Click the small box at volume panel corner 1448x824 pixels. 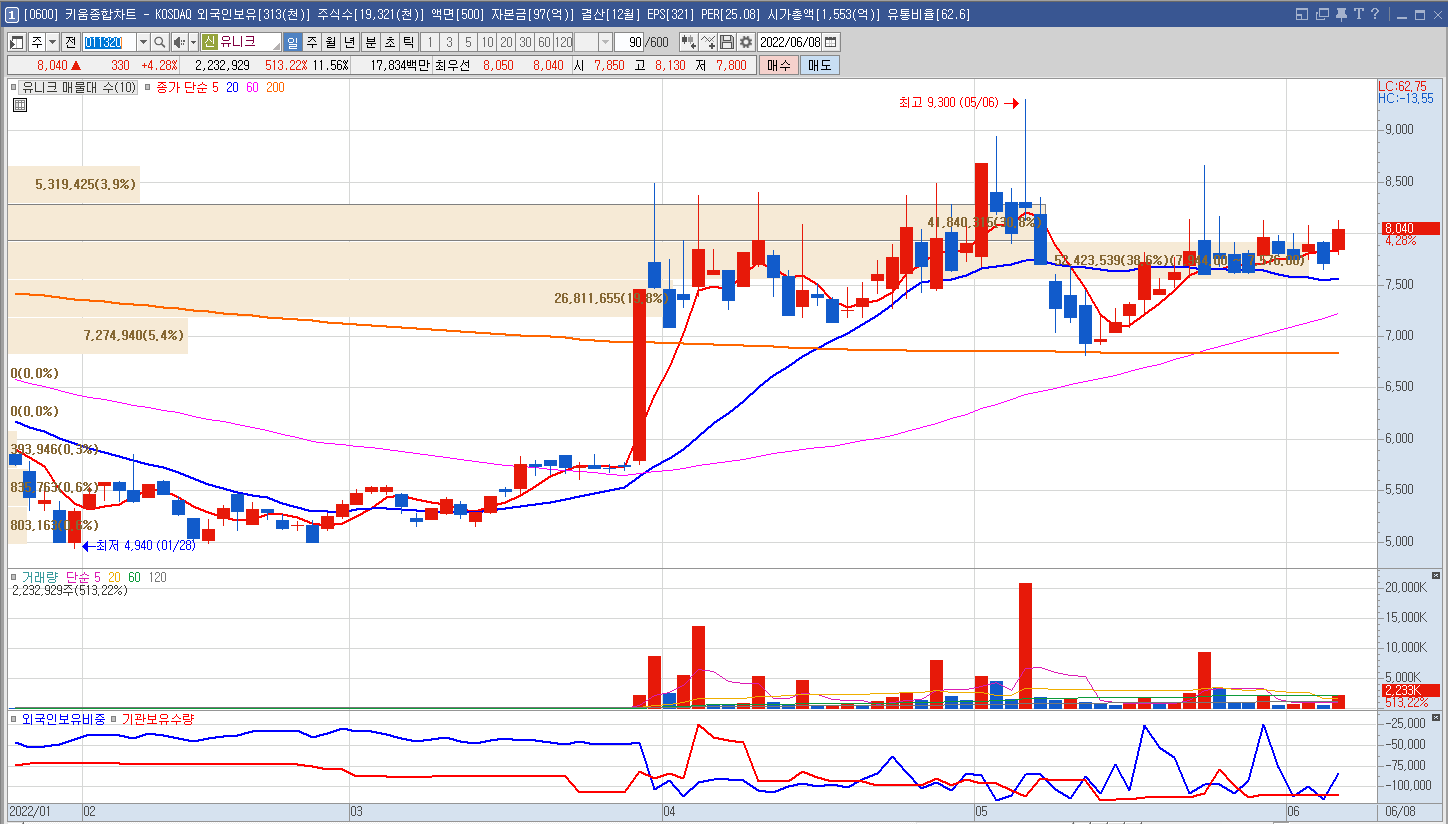1436,576
